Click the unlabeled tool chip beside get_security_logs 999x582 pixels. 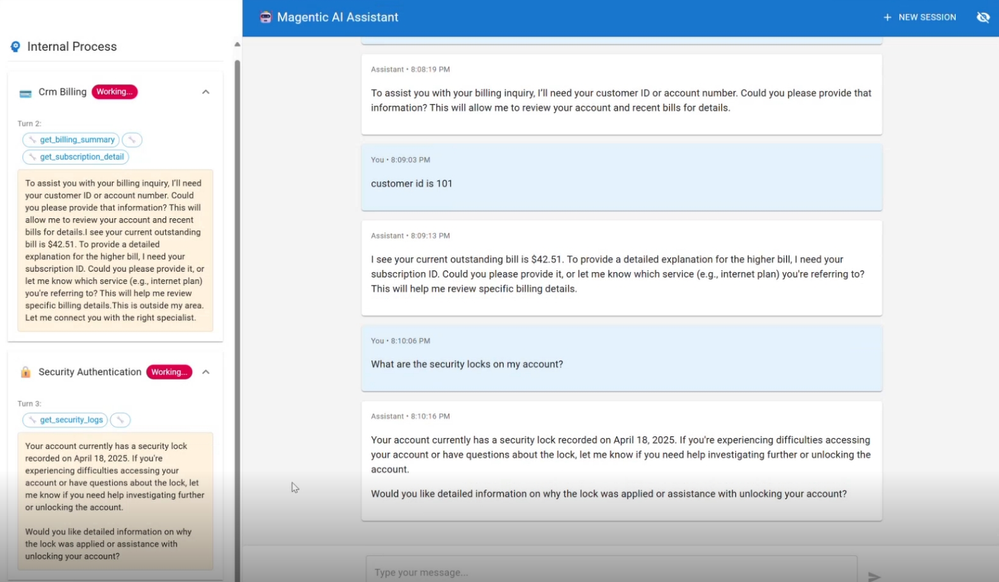click(x=120, y=419)
